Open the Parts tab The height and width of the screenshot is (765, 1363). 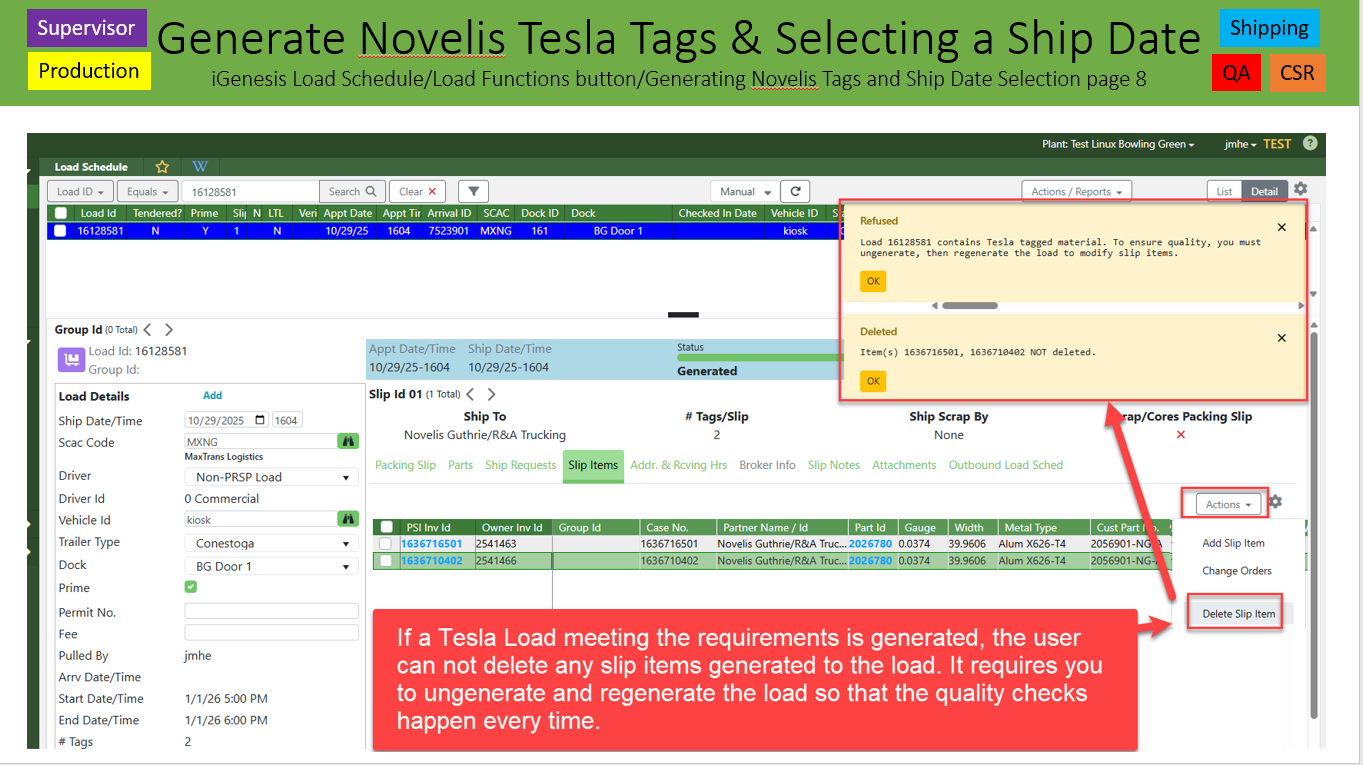tap(460, 465)
